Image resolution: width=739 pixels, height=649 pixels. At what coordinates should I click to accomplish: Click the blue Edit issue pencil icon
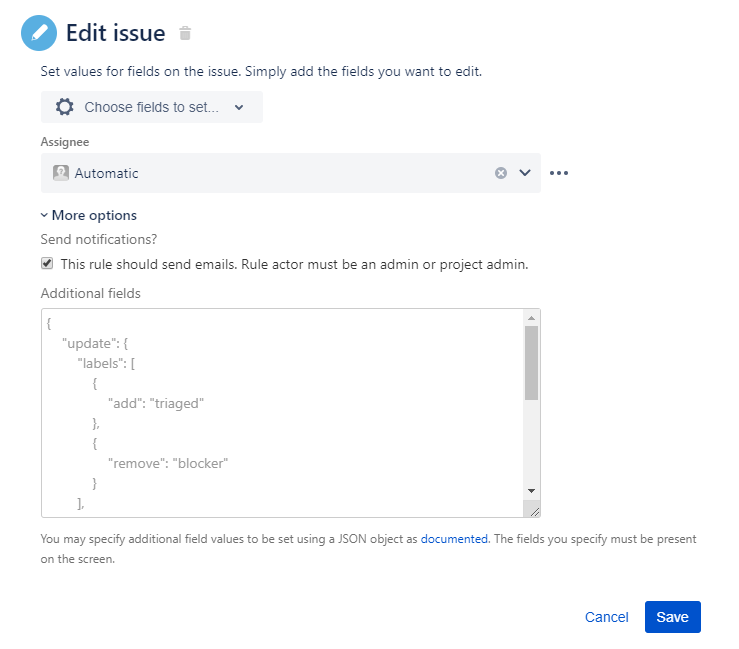[39, 33]
